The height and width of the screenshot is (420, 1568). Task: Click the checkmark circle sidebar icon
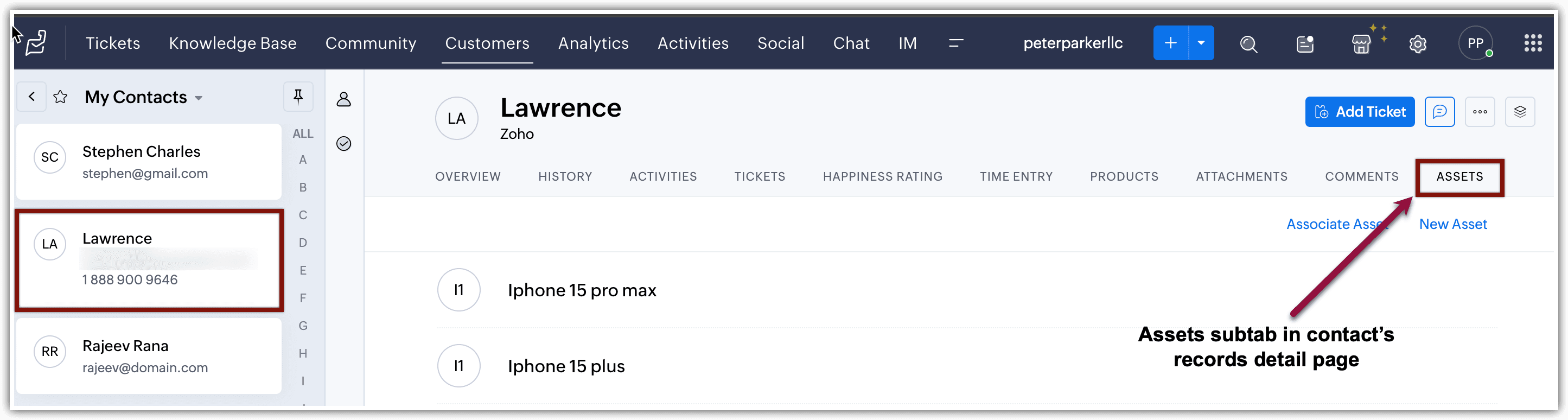[344, 144]
